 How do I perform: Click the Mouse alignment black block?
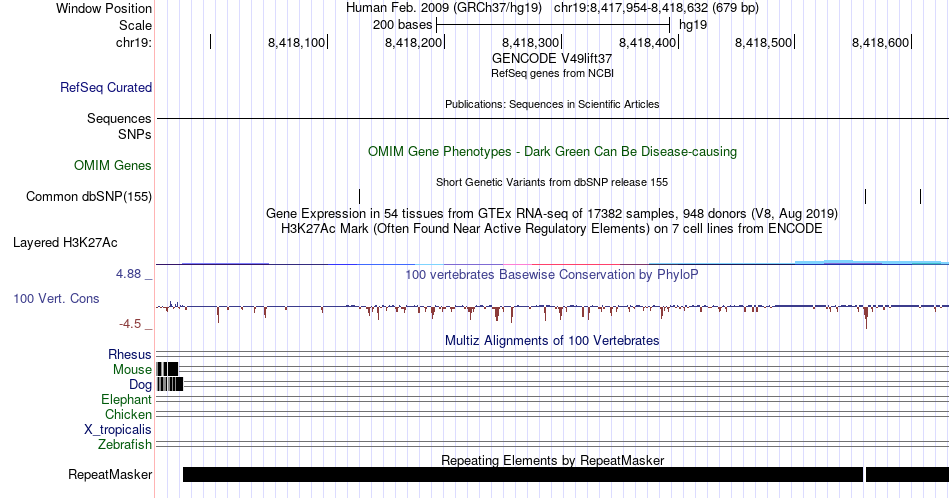point(167,369)
